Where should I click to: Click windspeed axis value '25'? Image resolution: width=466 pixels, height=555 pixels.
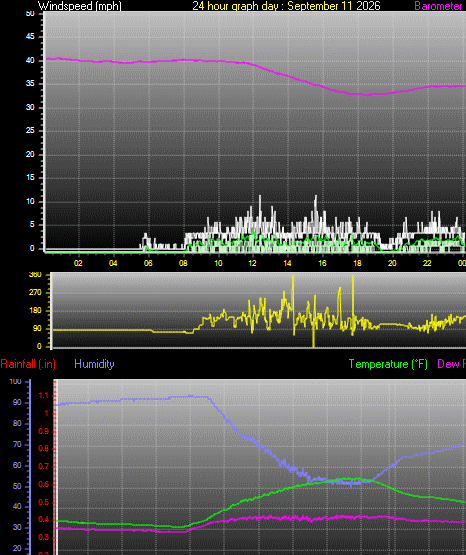30,131
